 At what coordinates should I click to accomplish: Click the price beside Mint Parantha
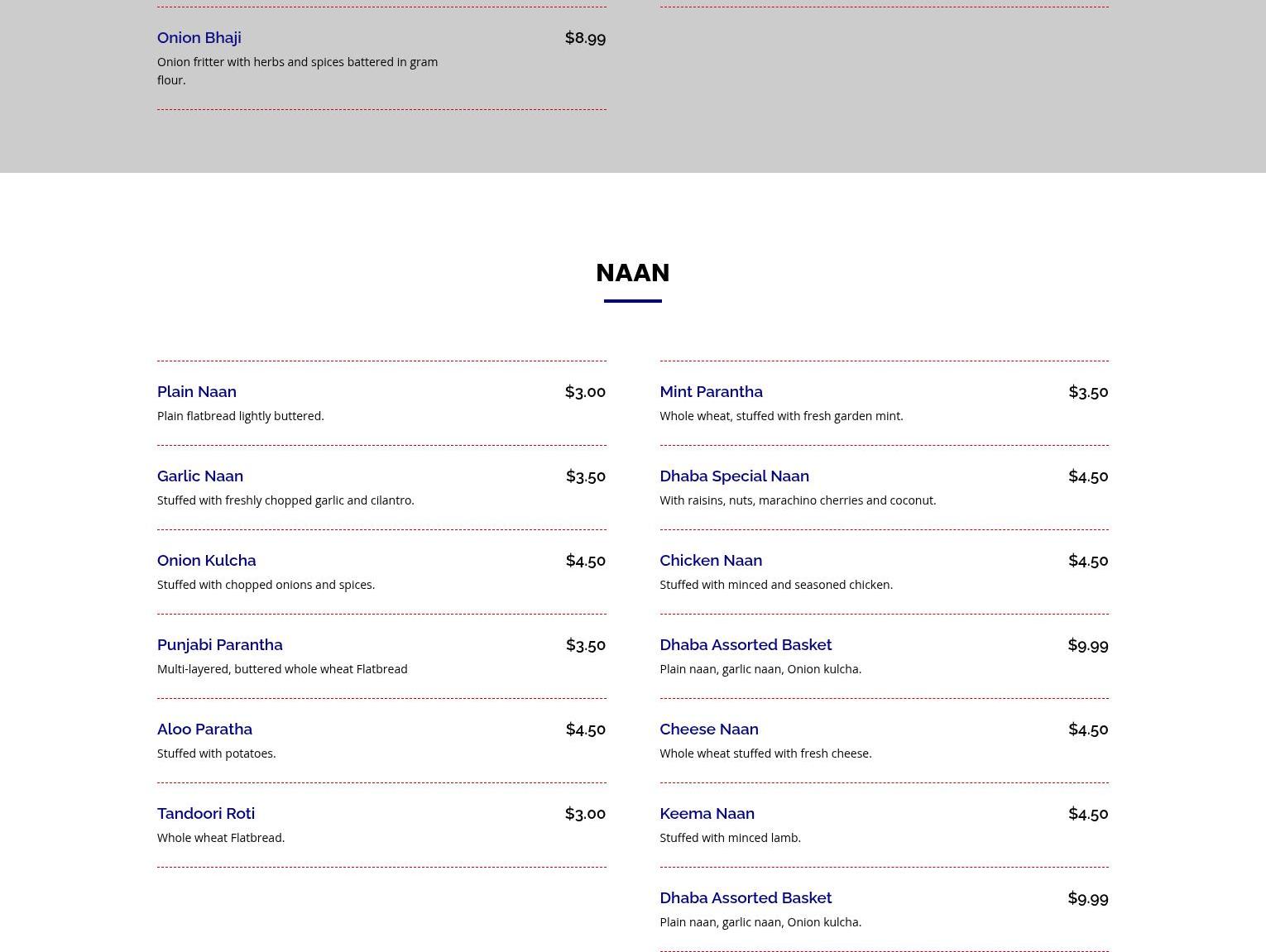(x=1087, y=392)
